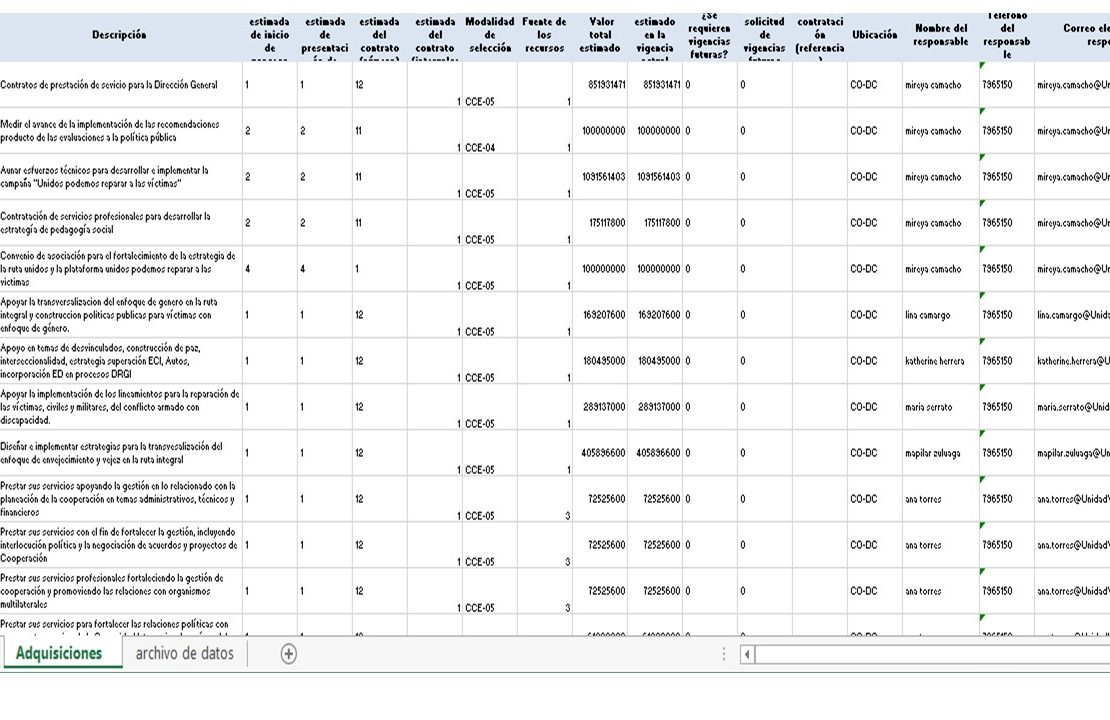Select the "katherine herrera" name cell
This screenshot has width=1110, height=720.
[941, 361]
